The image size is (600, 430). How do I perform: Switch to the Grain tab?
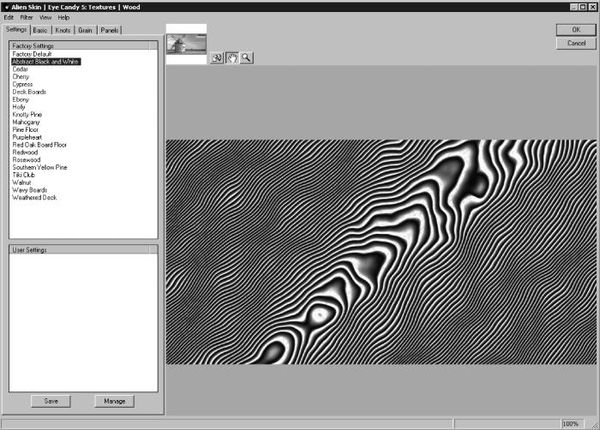(x=86, y=31)
